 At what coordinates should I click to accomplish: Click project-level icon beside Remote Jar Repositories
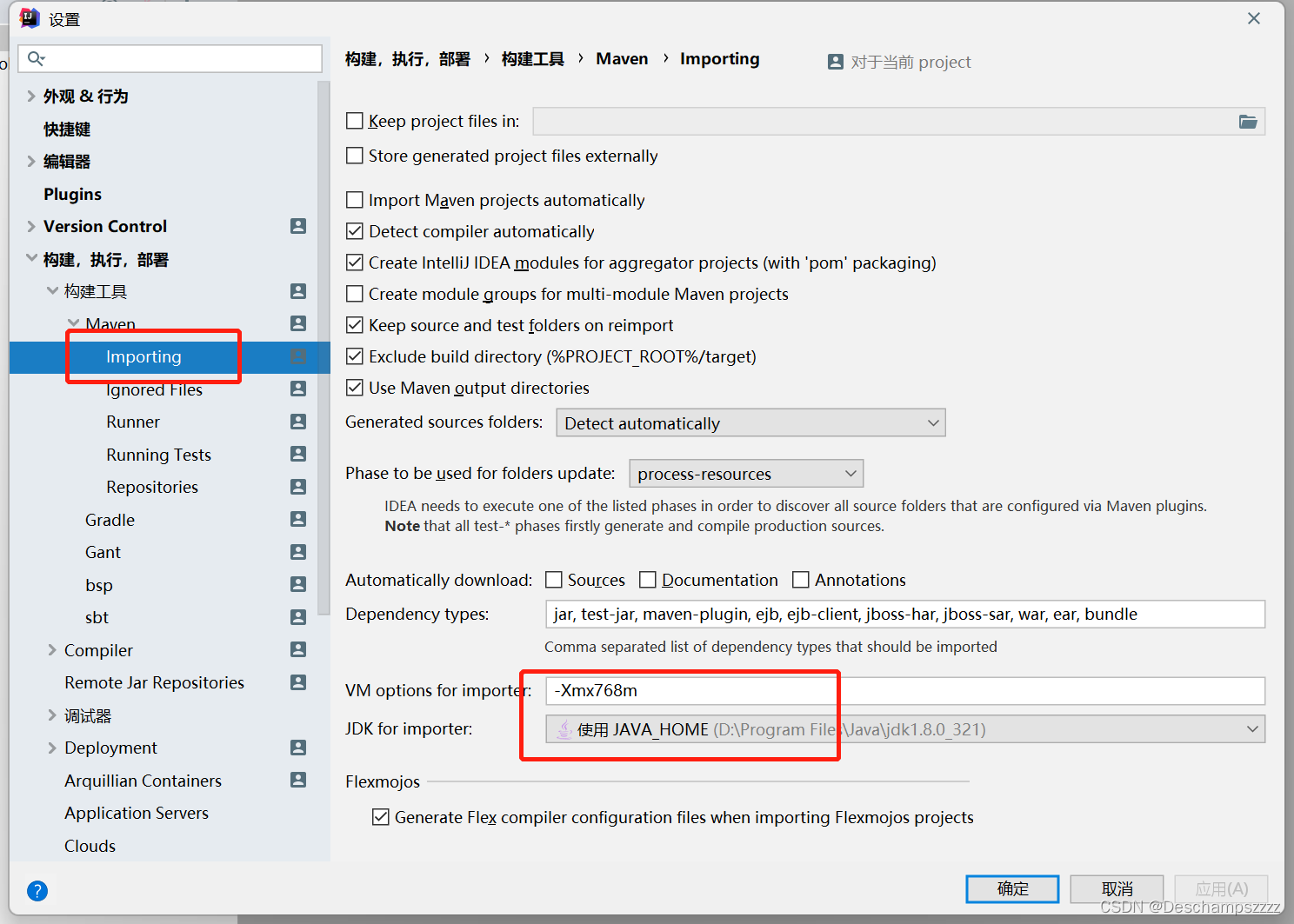(x=298, y=682)
